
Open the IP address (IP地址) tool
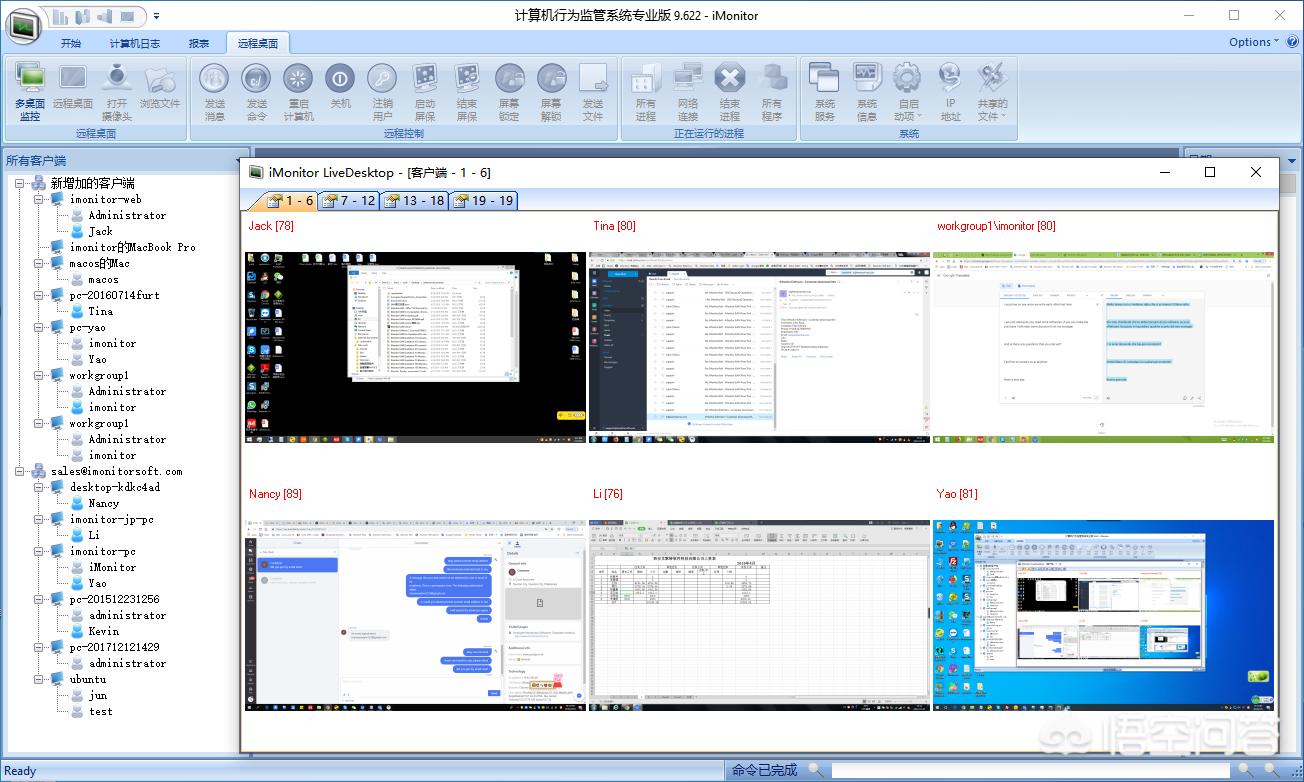pyautogui.click(x=950, y=91)
